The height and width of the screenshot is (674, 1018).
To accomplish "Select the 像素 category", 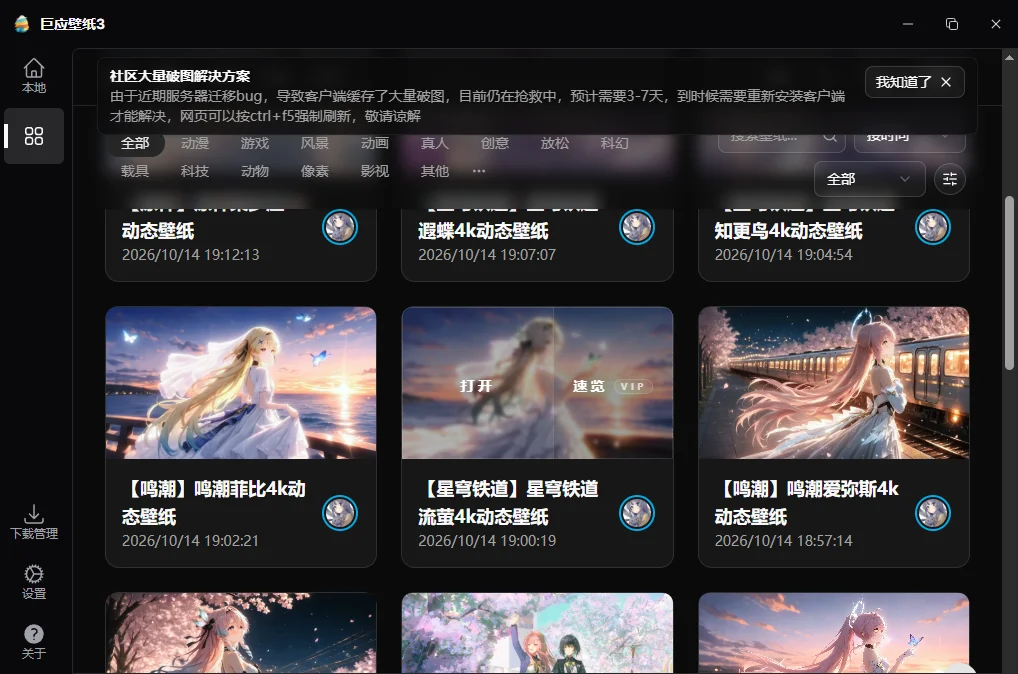I will (314, 171).
